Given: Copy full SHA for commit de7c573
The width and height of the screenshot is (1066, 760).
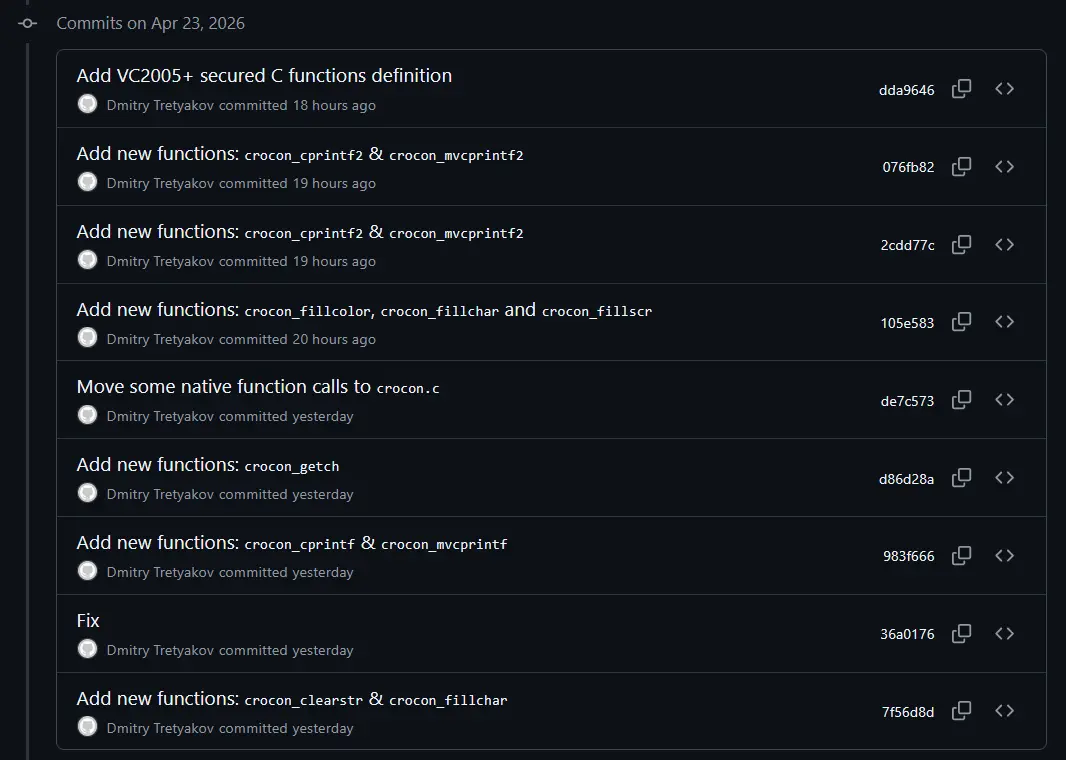Looking at the screenshot, I should pyautogui.click(x=961, y=400).
